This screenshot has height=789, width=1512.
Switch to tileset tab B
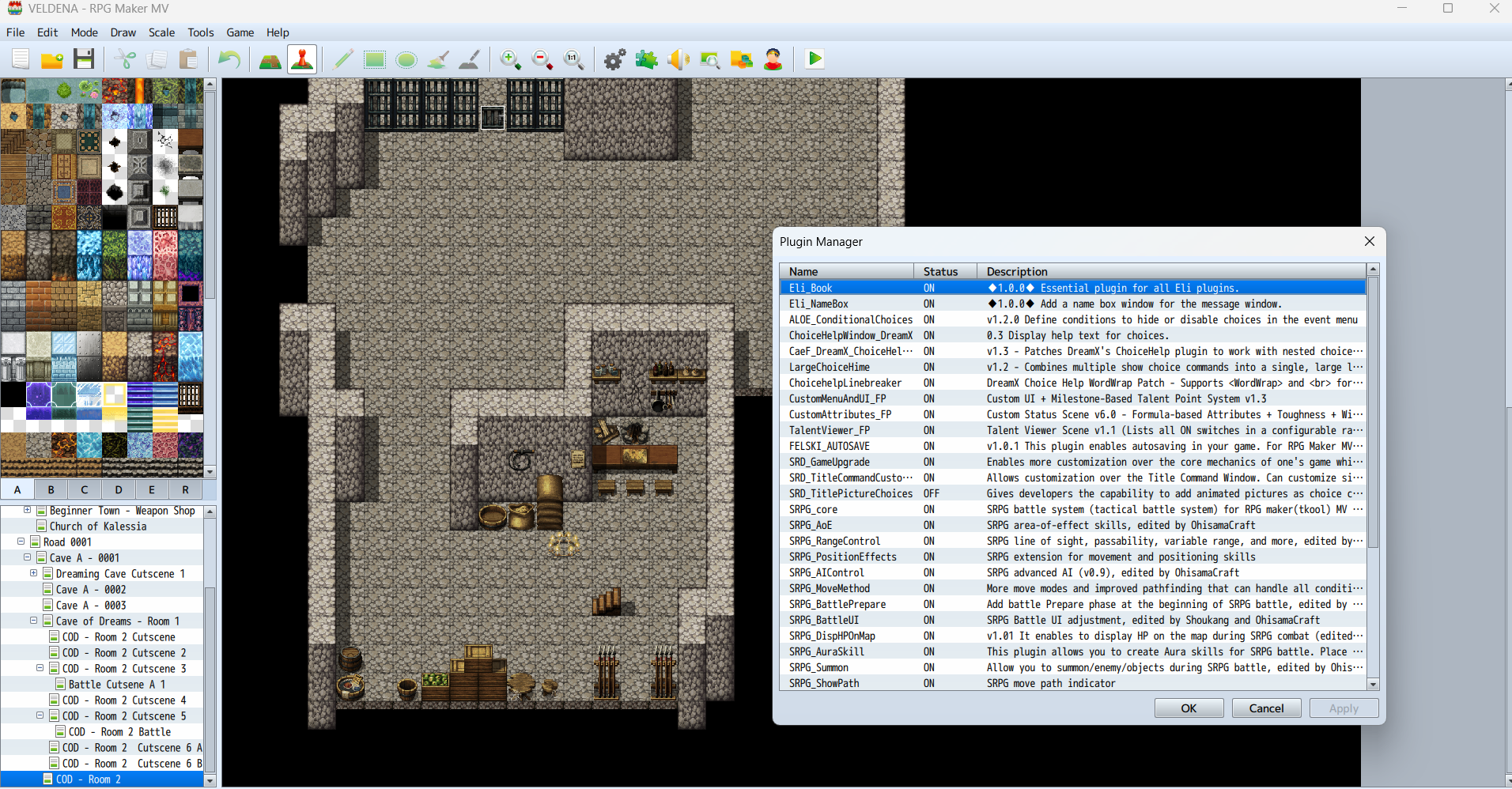pos(51,489)
